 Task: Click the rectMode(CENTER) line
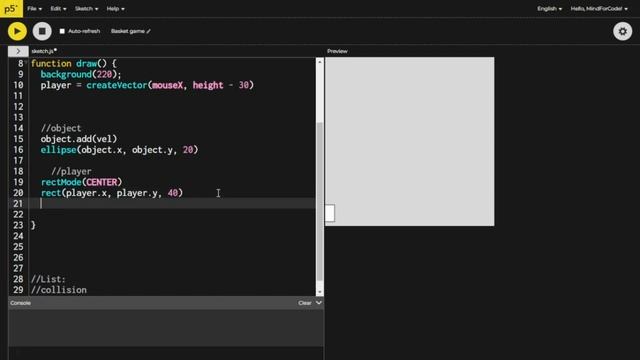click(81, 182)
